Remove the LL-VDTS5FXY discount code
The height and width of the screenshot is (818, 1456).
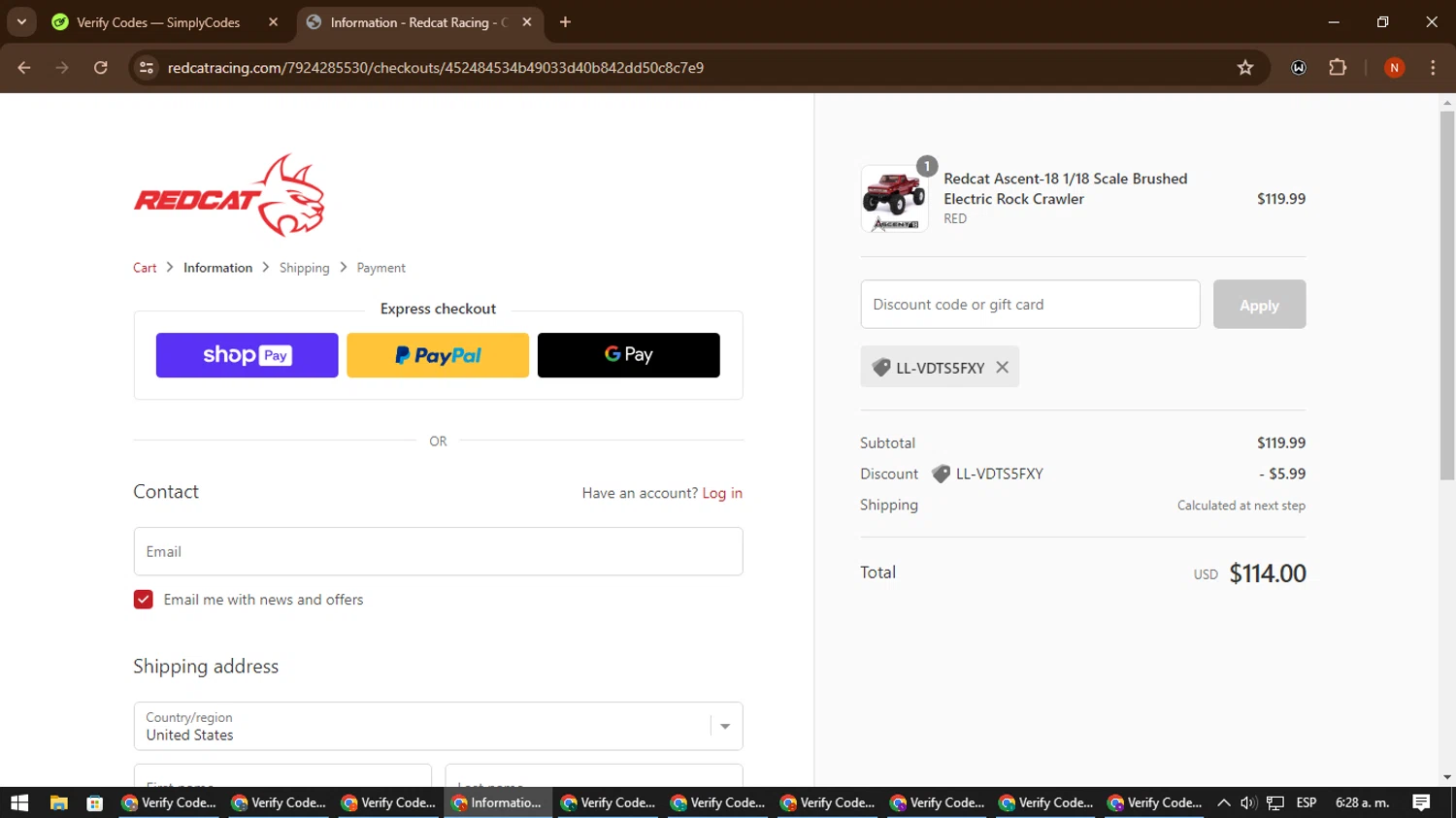tap(1003, 367)
